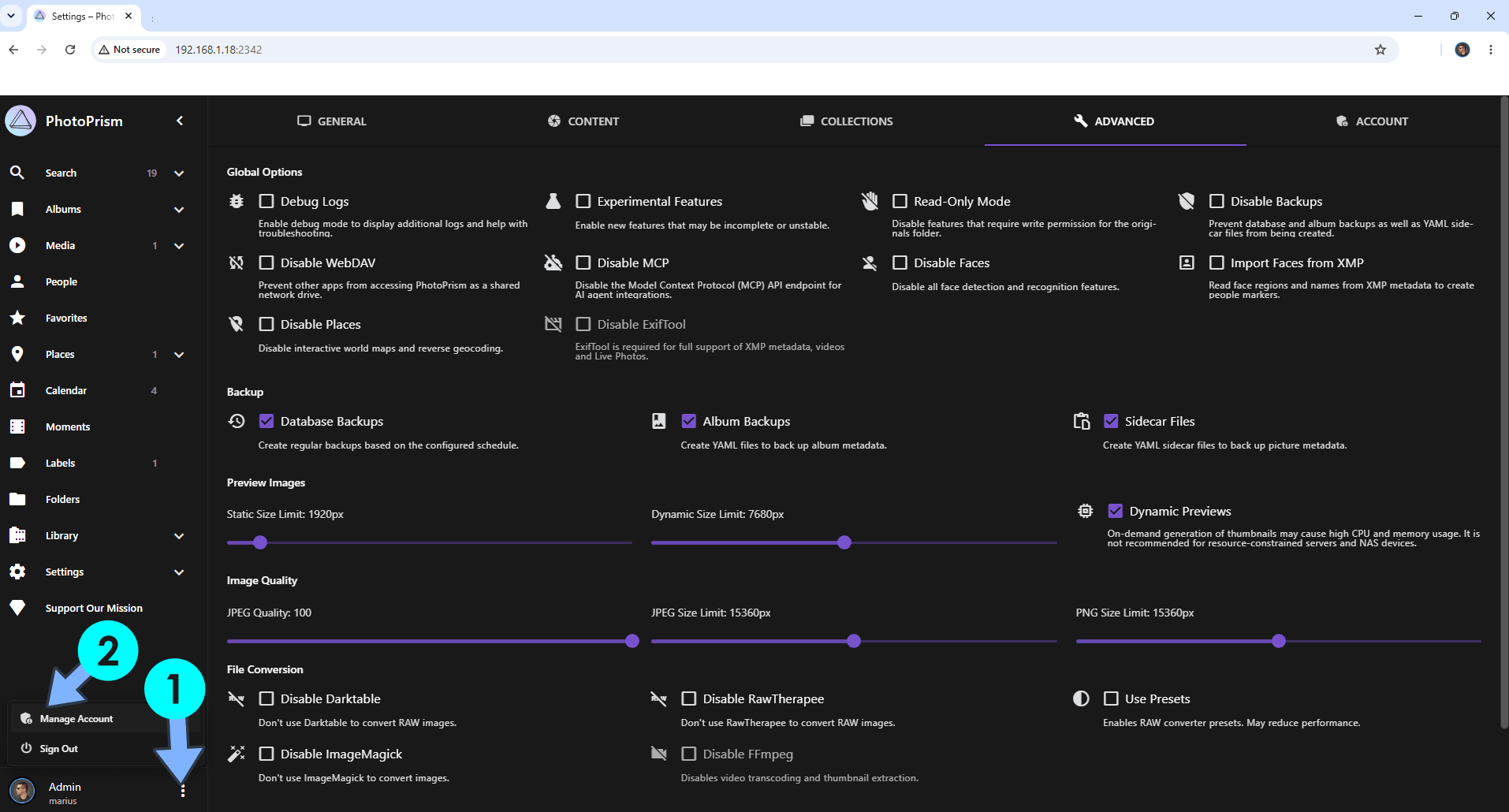Toggle the Dynamic Previews checkbox

(1116, 511)
